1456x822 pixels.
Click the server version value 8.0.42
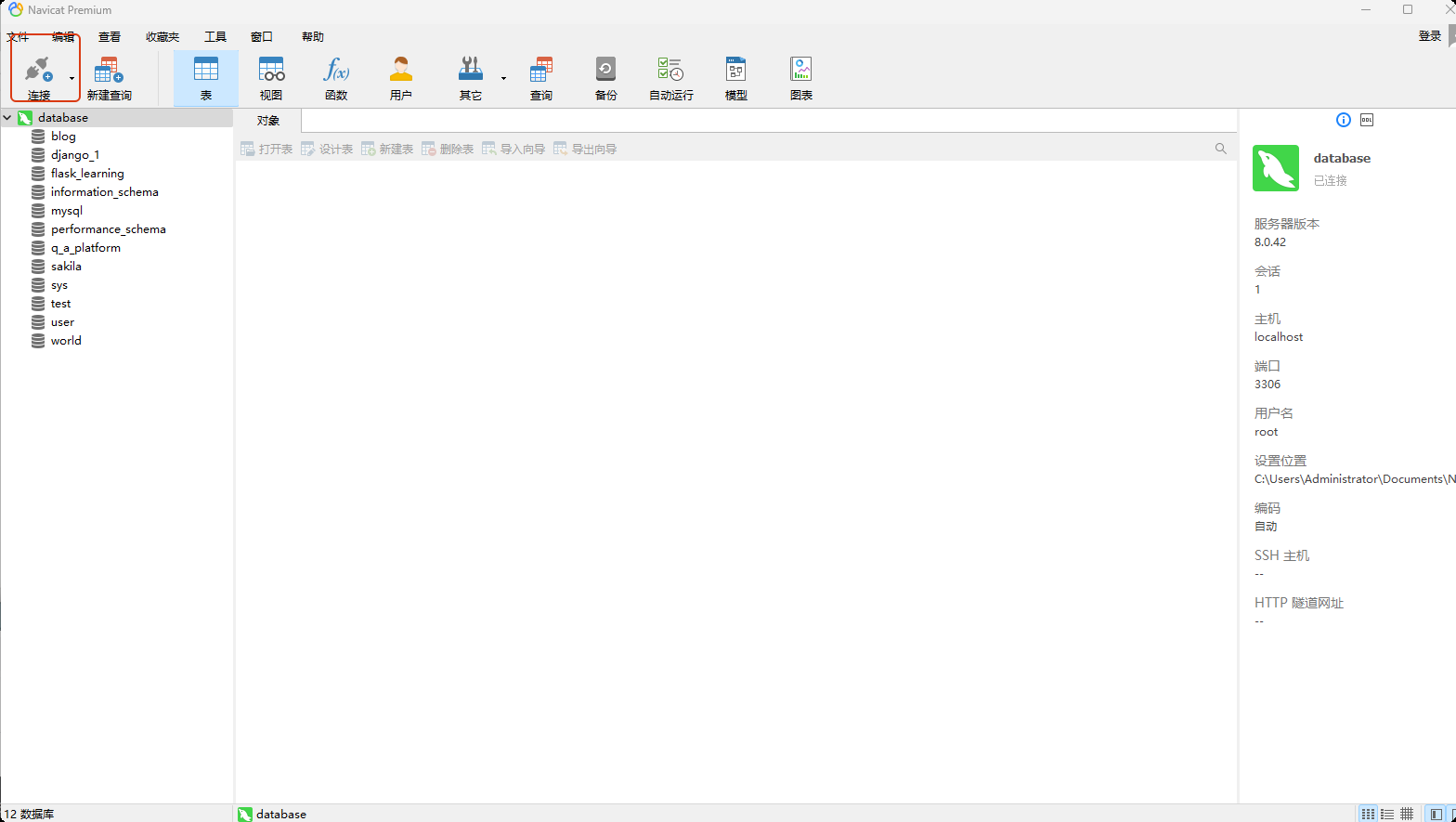(1270, 242)
